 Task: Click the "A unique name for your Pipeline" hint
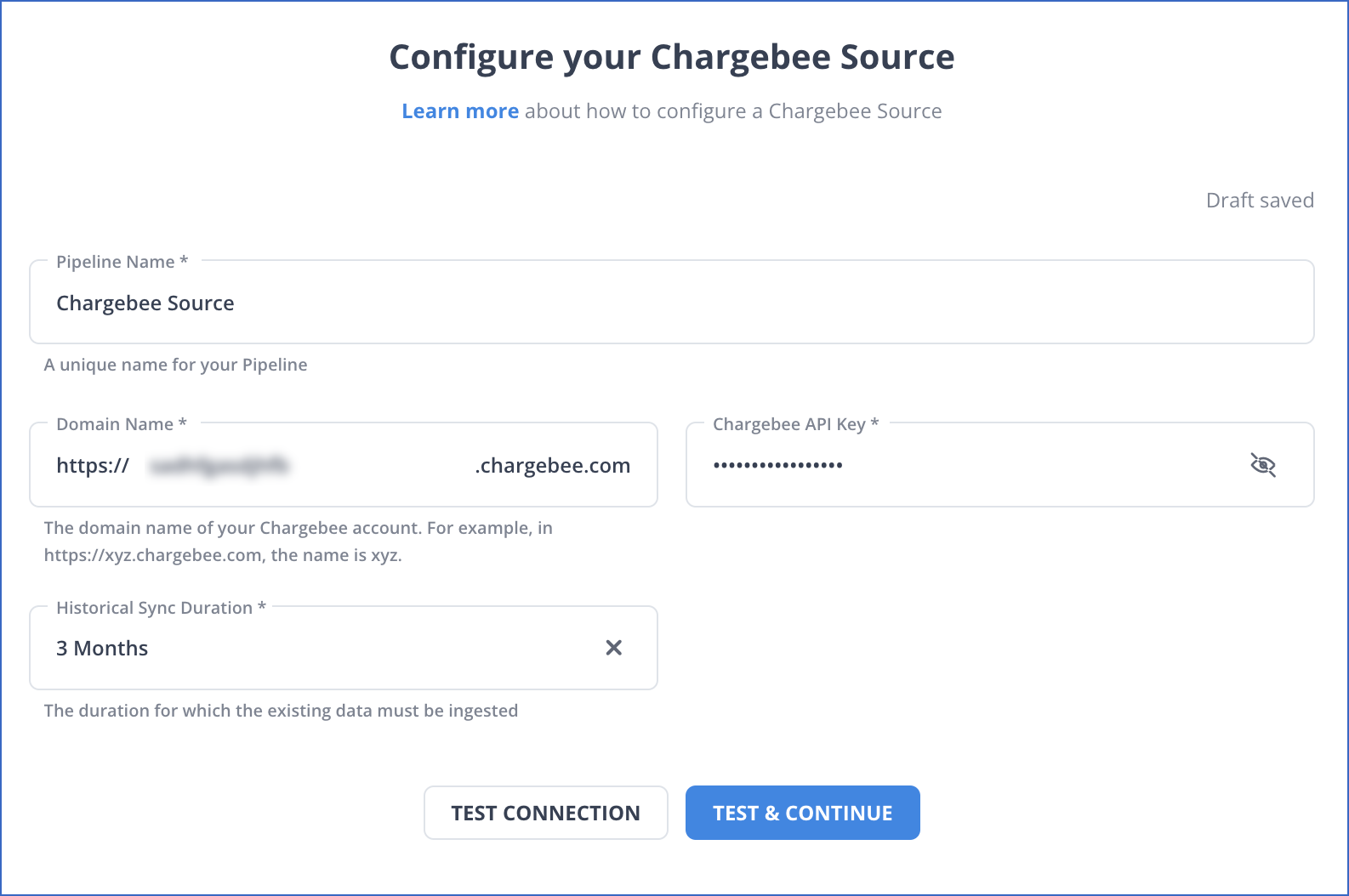click(x=176, y=365)
